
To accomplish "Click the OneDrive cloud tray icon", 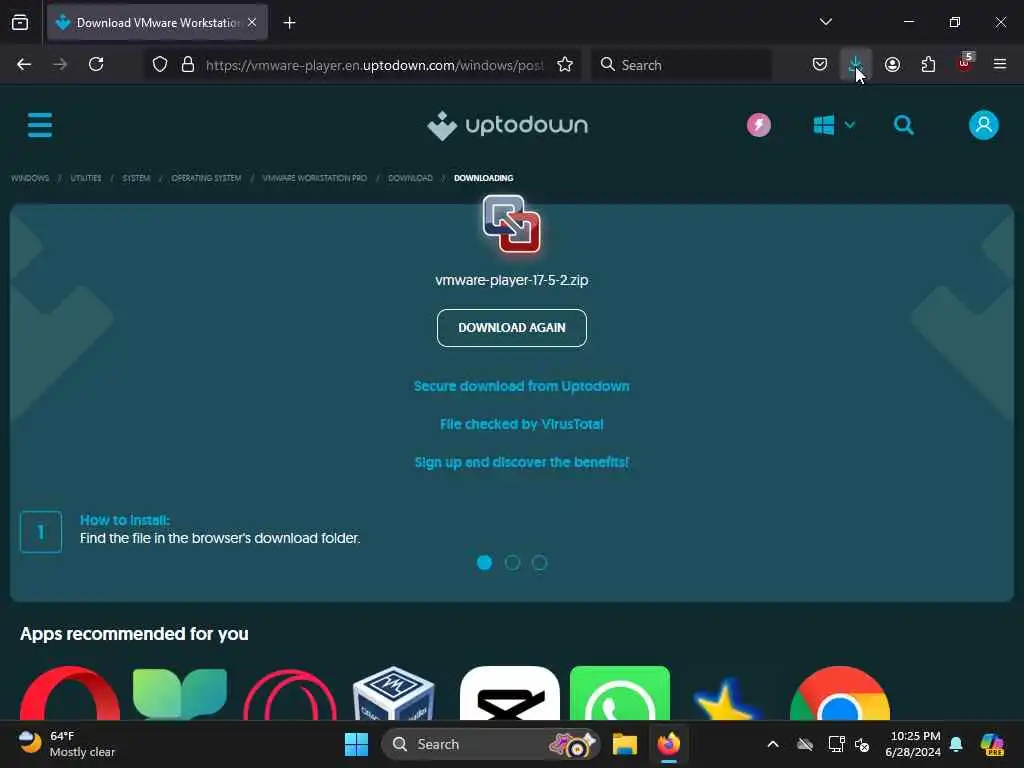I will pos(805,744).
